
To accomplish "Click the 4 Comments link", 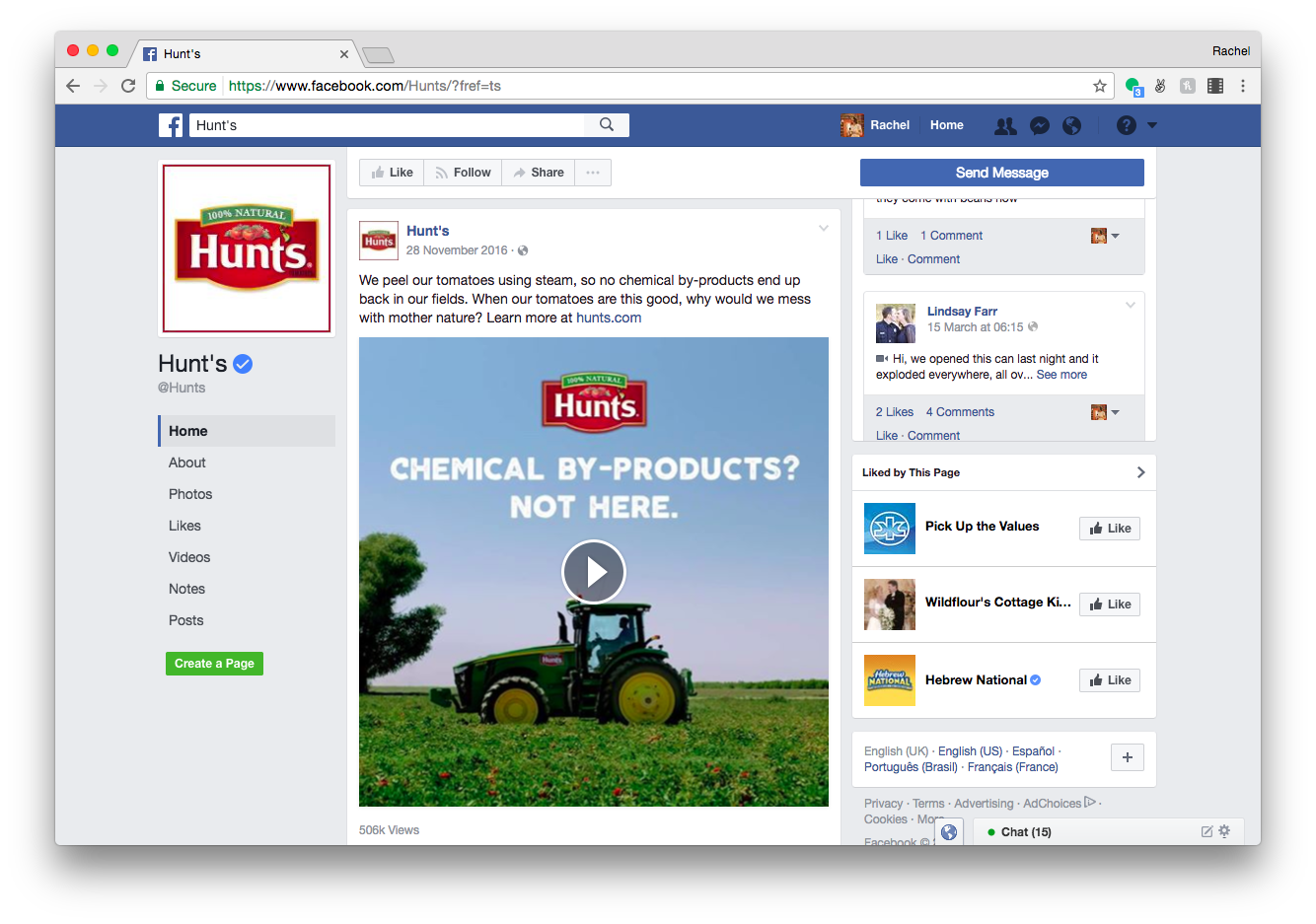I will tap(960, 412).
